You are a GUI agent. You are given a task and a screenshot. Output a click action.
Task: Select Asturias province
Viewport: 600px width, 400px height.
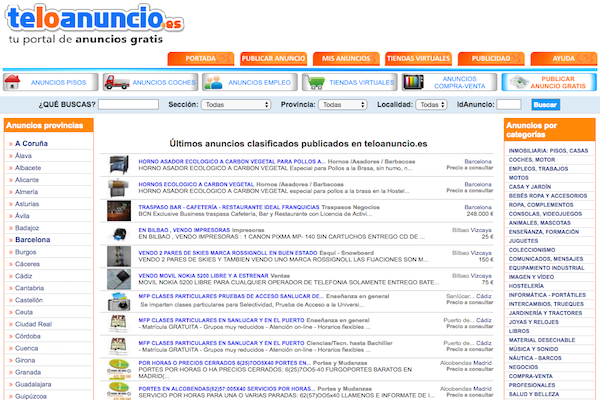[x=27, y=204]
